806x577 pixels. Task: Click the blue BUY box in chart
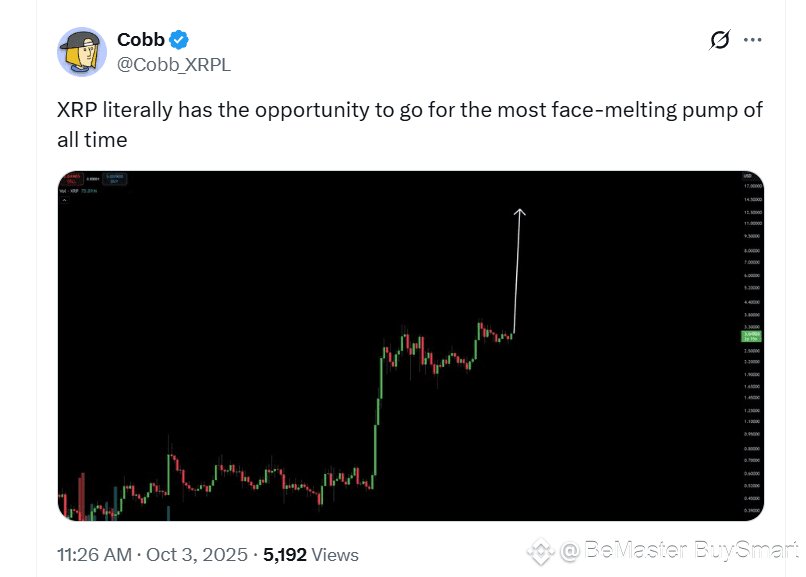pyautogui.click(x=115, y=179)
